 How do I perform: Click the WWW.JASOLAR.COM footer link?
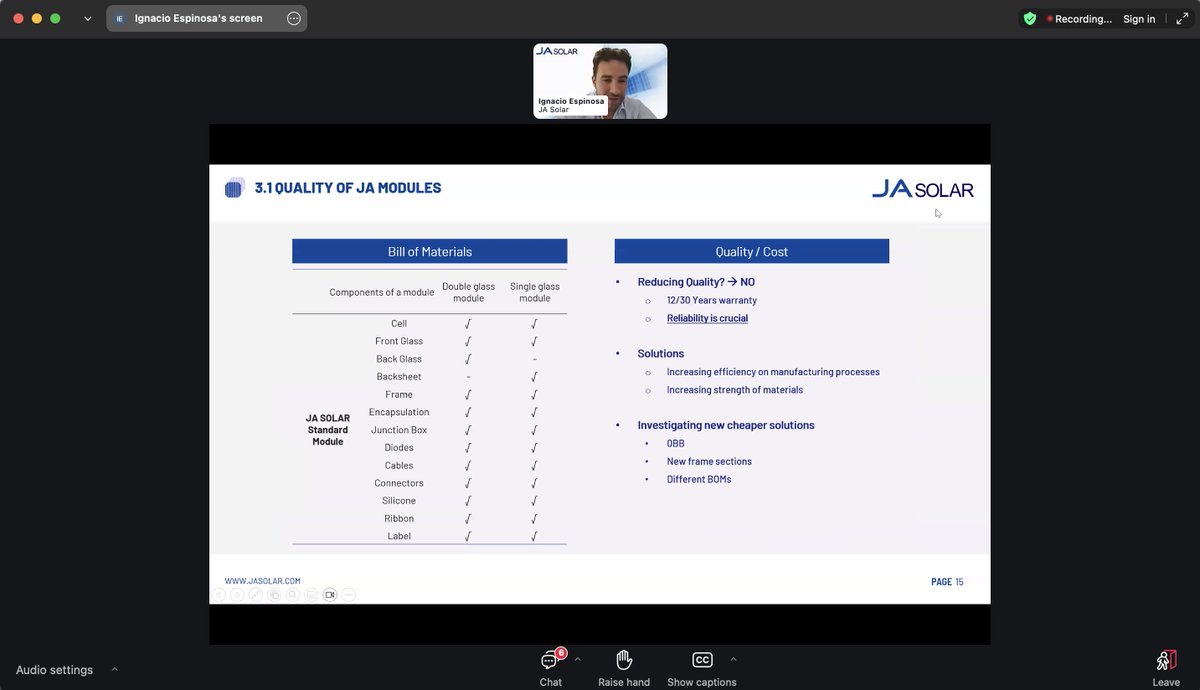[262, 581]
